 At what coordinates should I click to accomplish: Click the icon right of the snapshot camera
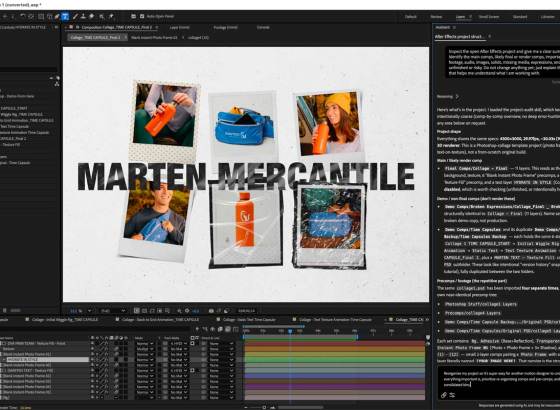[x=219, y=311]
